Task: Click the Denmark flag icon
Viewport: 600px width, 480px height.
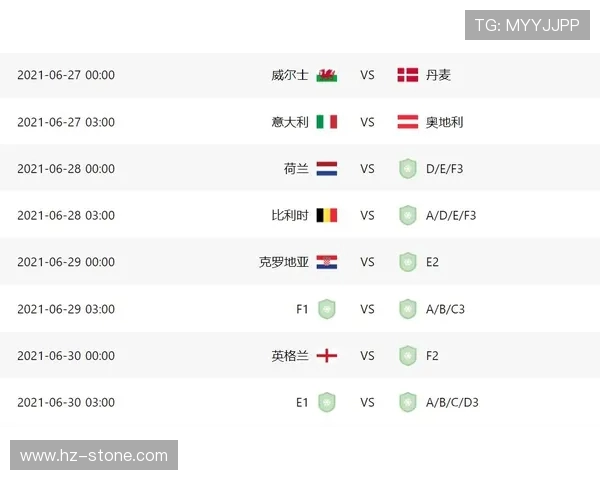Action: [407, 75]
